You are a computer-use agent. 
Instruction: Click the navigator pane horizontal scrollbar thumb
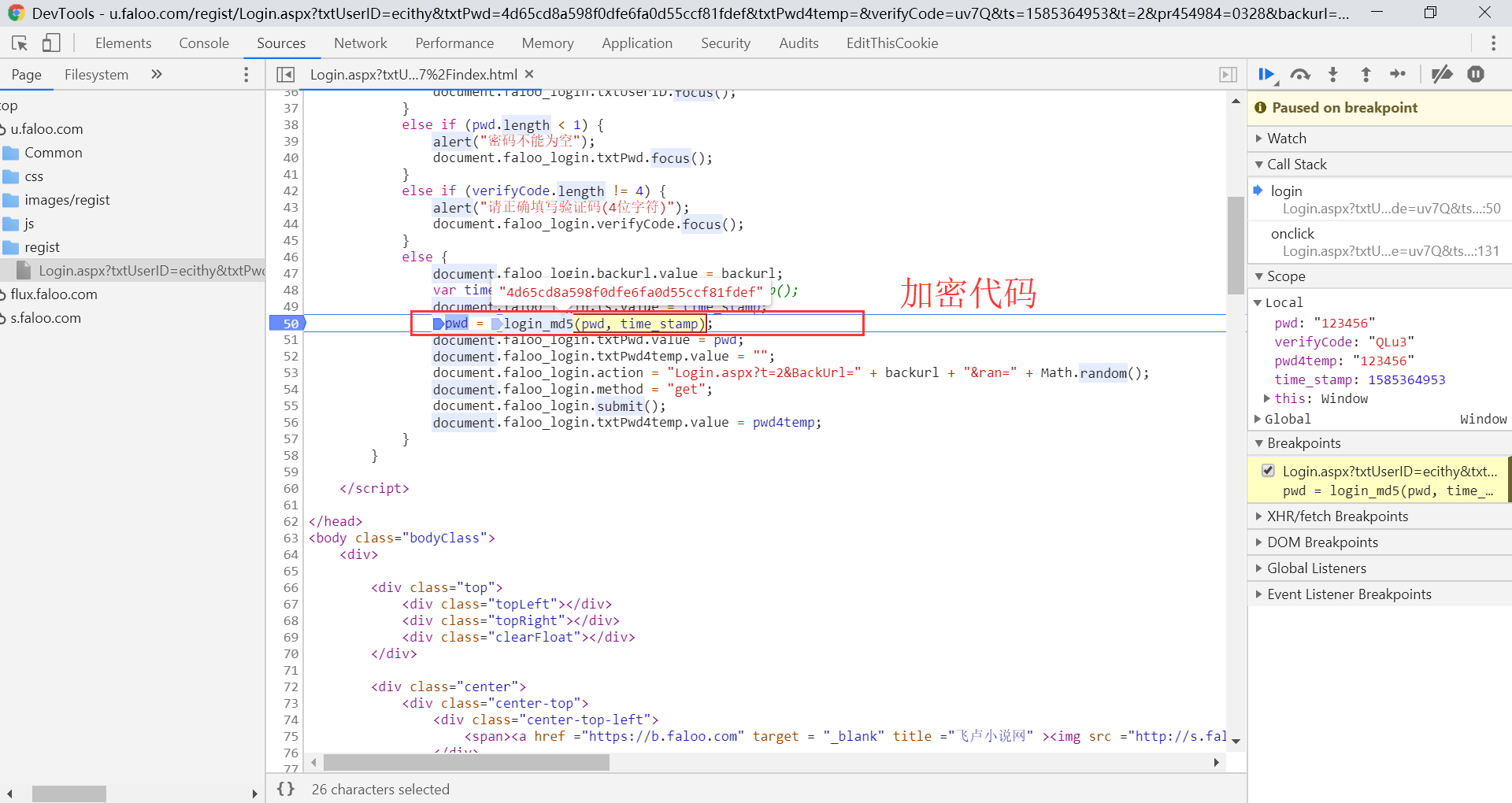[x=69, y=794]
